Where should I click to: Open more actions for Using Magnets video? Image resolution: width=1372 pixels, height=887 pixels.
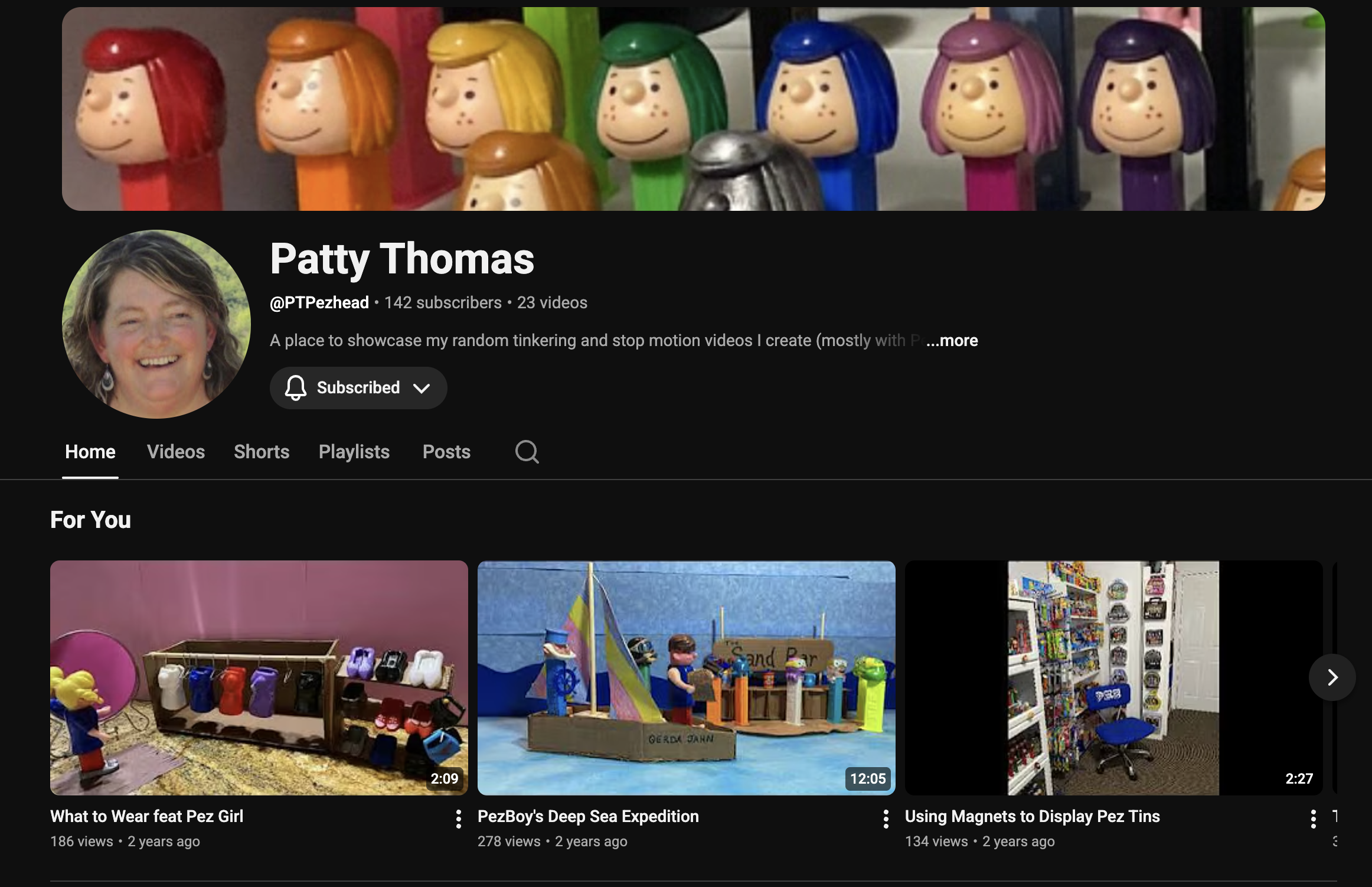pos(1313,818)
